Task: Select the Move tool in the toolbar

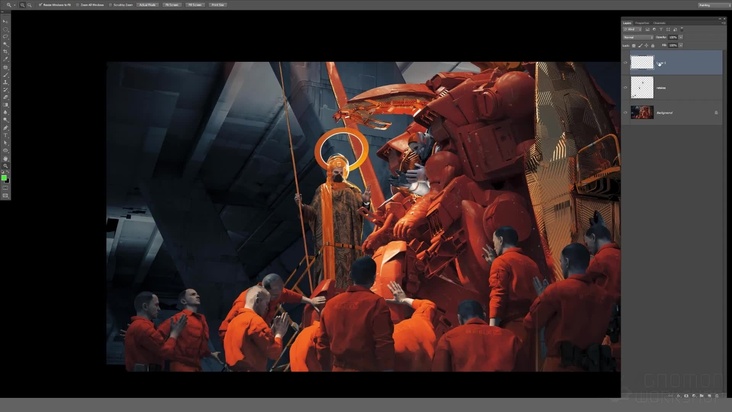Action: pyautogui.click(x=6, y=21)
